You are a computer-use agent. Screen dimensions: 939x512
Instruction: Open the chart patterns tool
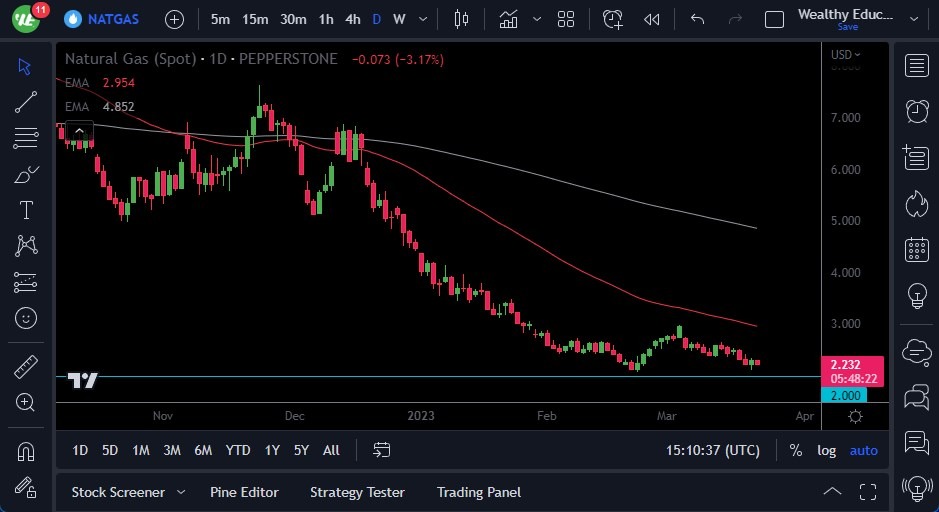(x=26, y=246)
